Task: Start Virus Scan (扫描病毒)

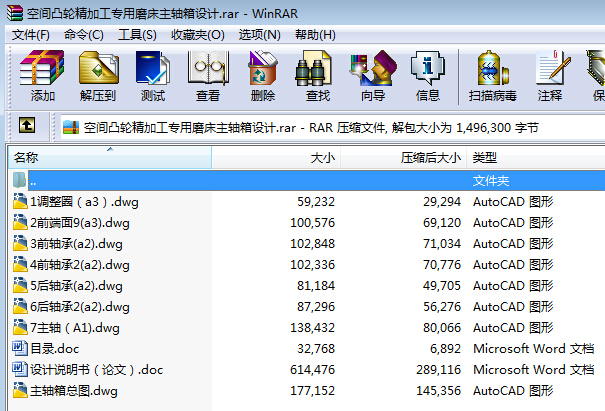Action: click(x=492, y=76)
